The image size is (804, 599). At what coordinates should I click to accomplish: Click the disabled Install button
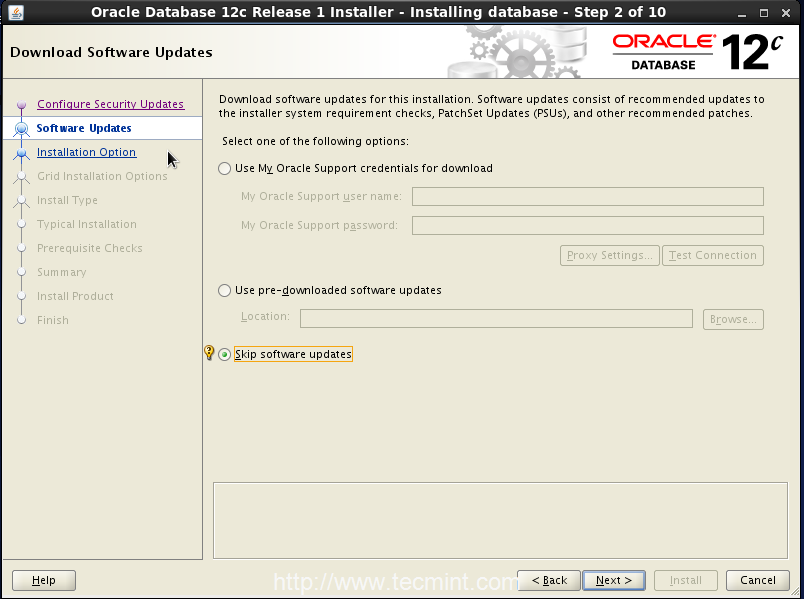[686, 581]
